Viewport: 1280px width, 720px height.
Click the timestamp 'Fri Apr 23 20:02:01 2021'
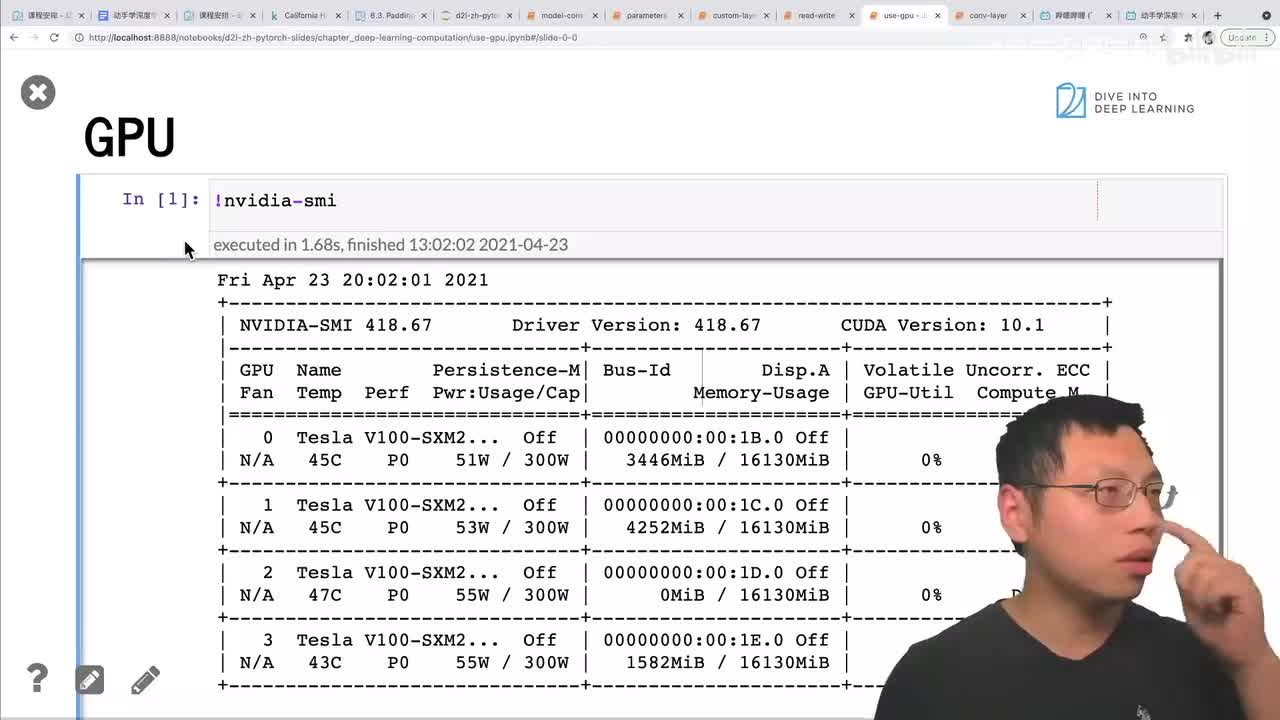click(x=353, y=280)
